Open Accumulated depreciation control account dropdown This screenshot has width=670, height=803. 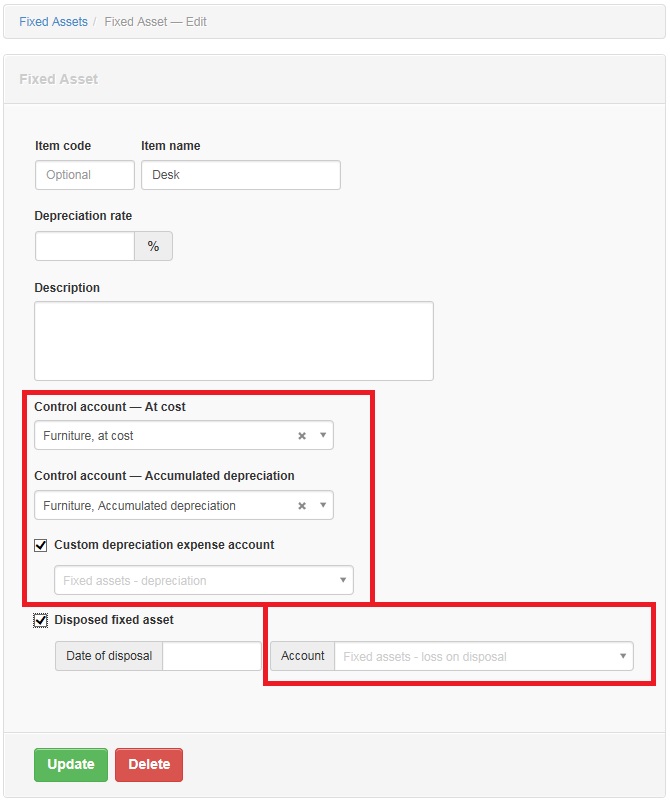tap(323, 505)
